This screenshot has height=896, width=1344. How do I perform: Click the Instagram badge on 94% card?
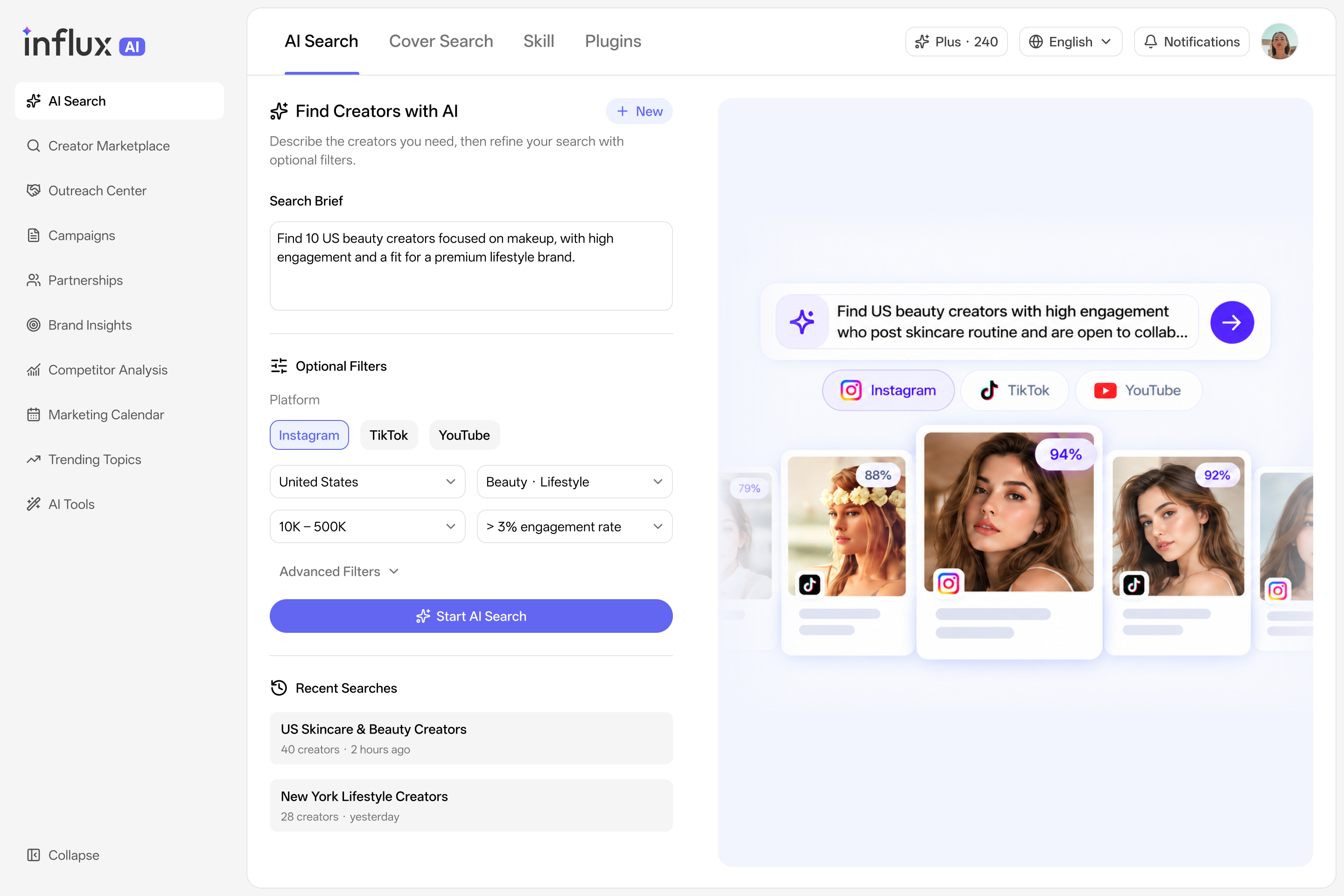[x=949, y=583]
